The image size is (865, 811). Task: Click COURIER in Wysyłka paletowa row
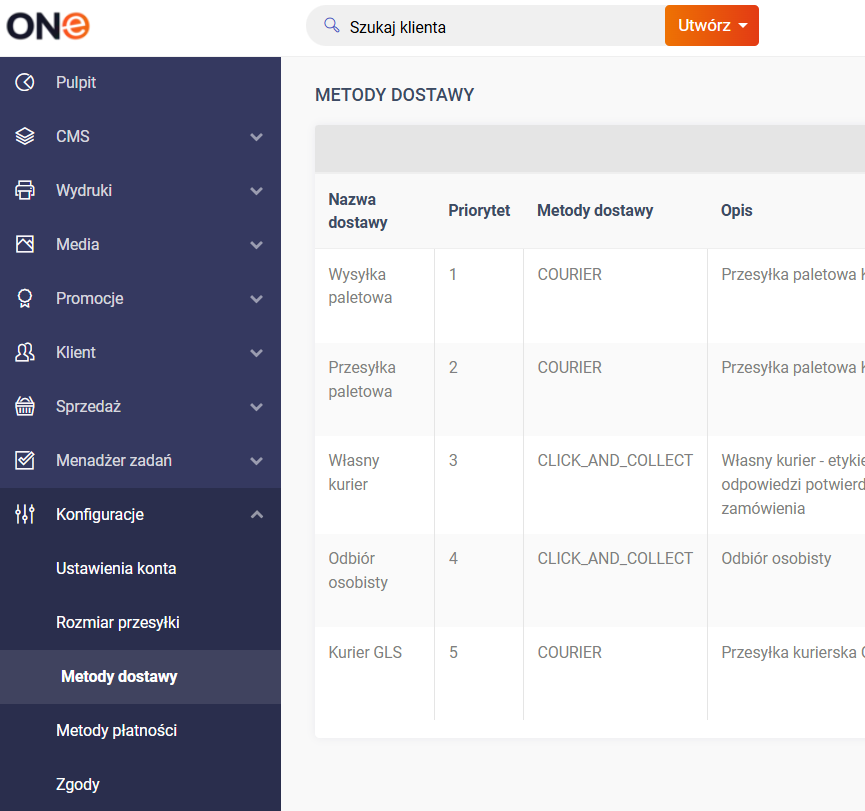(x=569, y=274)
